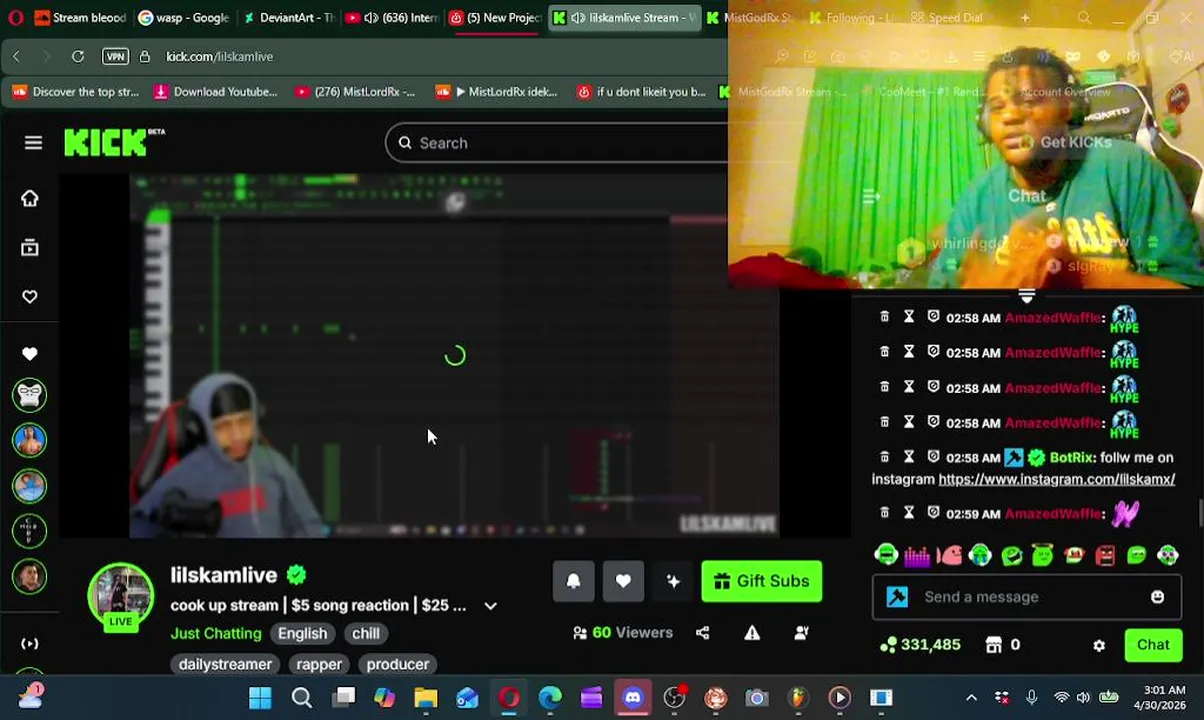1204x720 pixels.
Task: Switch to DeviantArt tab
Action: click(290, 17)
